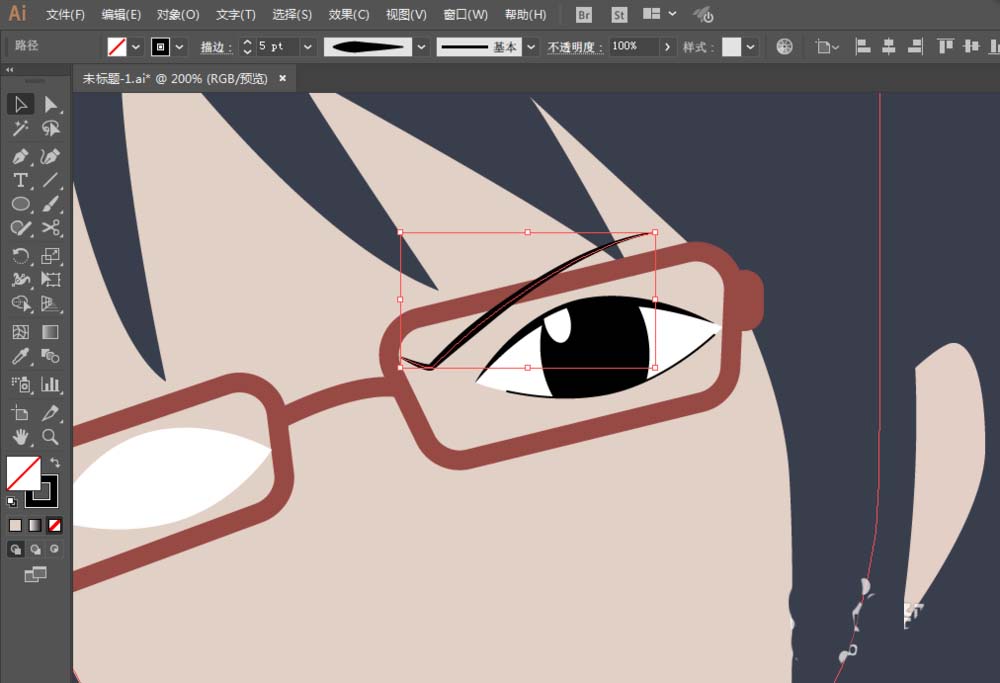Select the Symbol Sprayer tool
Screen dimensions: 1000x683
(20, 384)
